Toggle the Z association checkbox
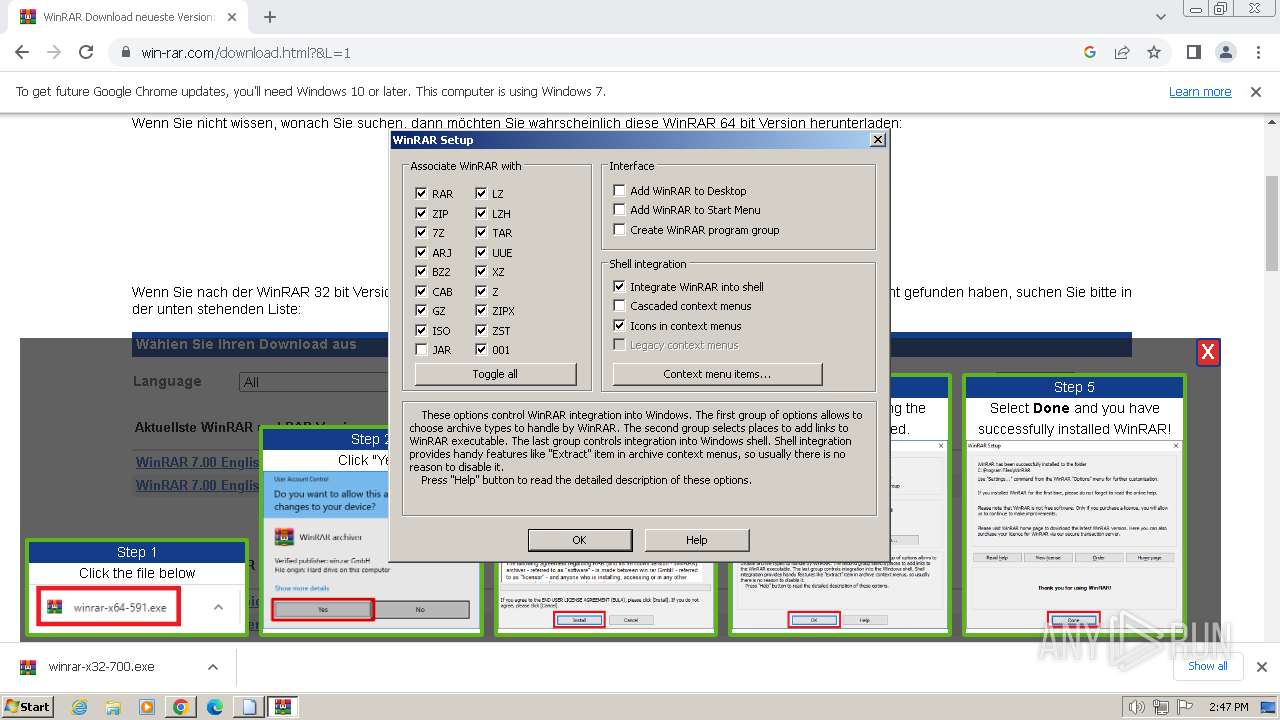This screenshot has height=720, width=1280. [x=481, y=291]
